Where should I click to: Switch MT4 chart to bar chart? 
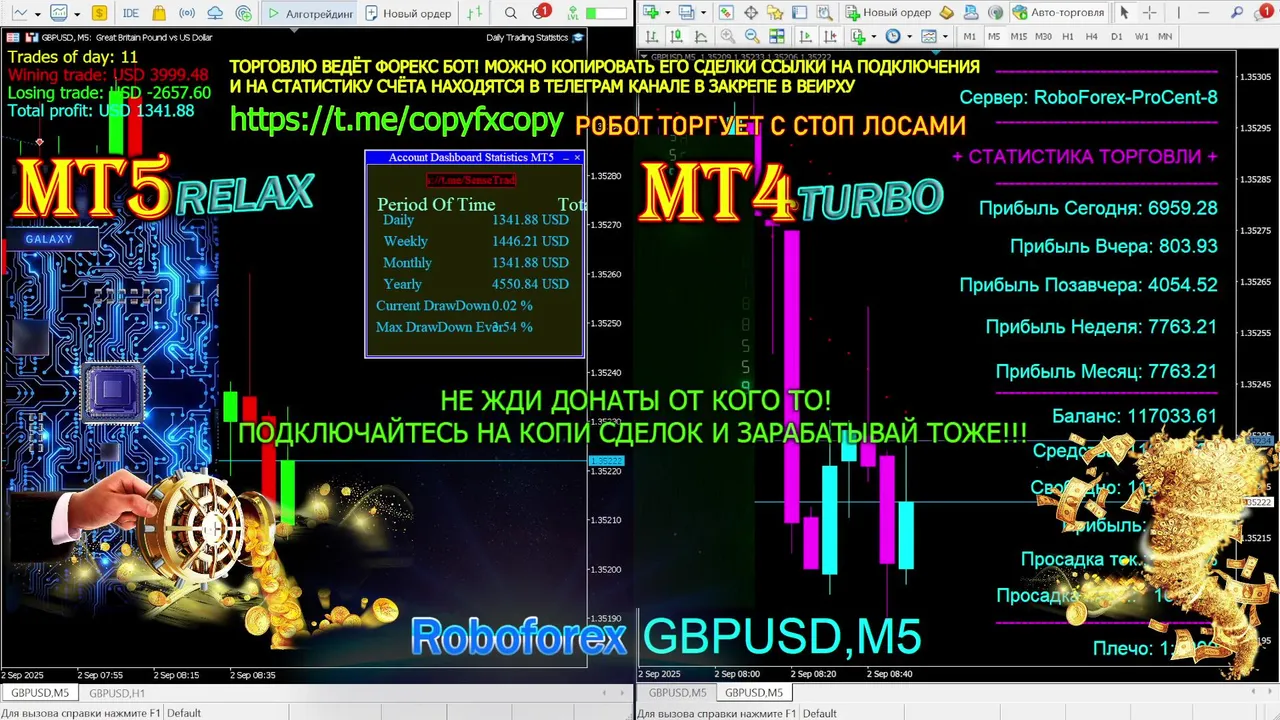651,36
